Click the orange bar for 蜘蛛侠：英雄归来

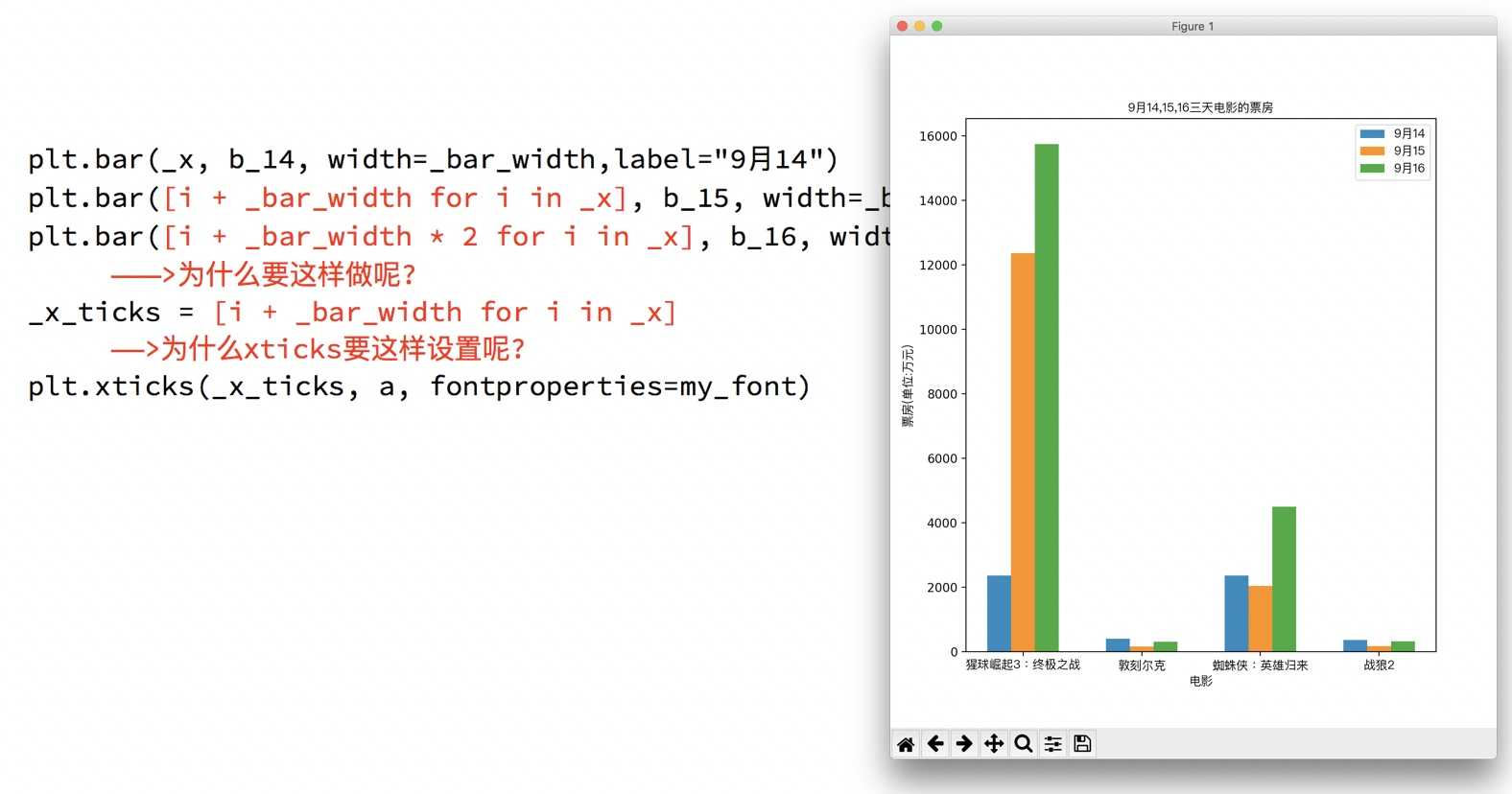click(1260, 619)
